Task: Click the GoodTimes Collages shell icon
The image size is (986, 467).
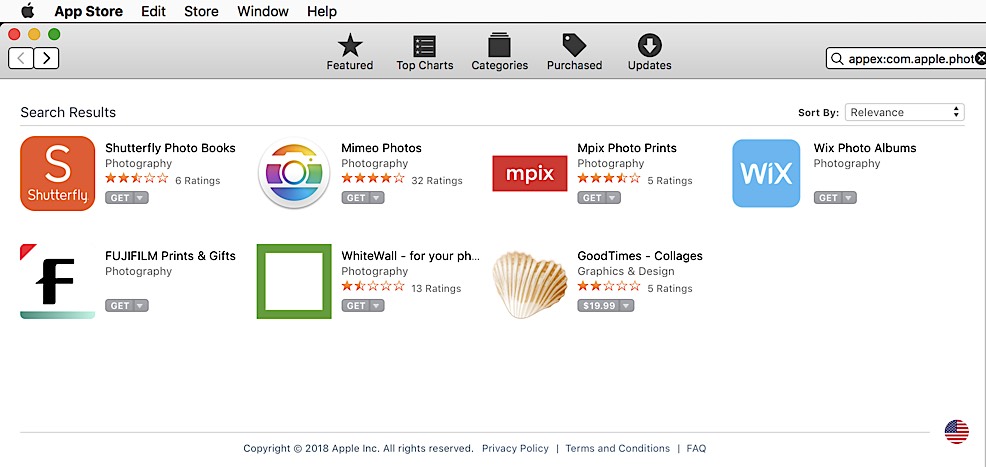Action: tap(530, 282)
